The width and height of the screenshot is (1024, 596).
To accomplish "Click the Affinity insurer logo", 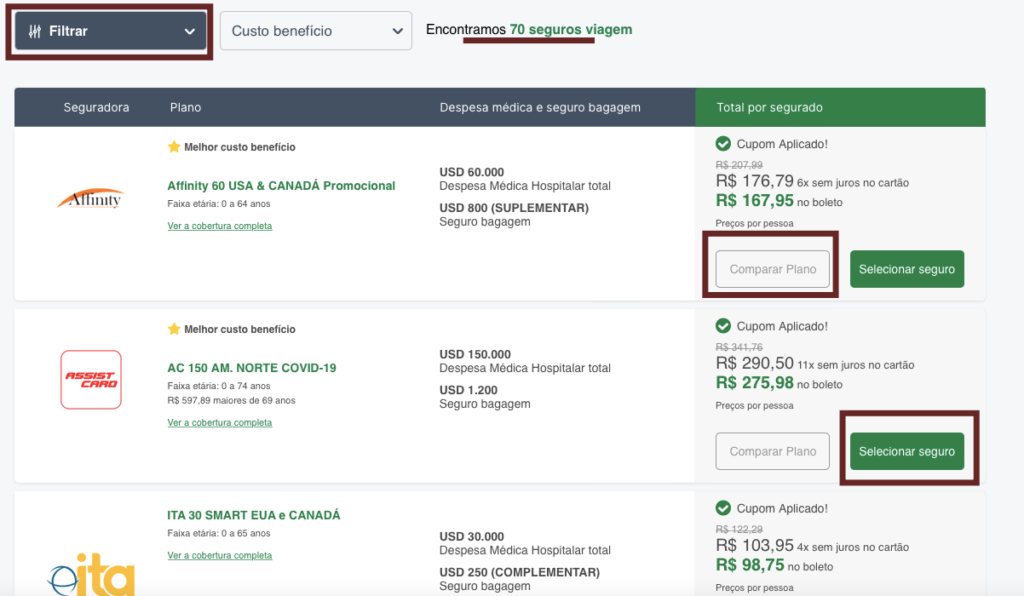I will (91, 198).
